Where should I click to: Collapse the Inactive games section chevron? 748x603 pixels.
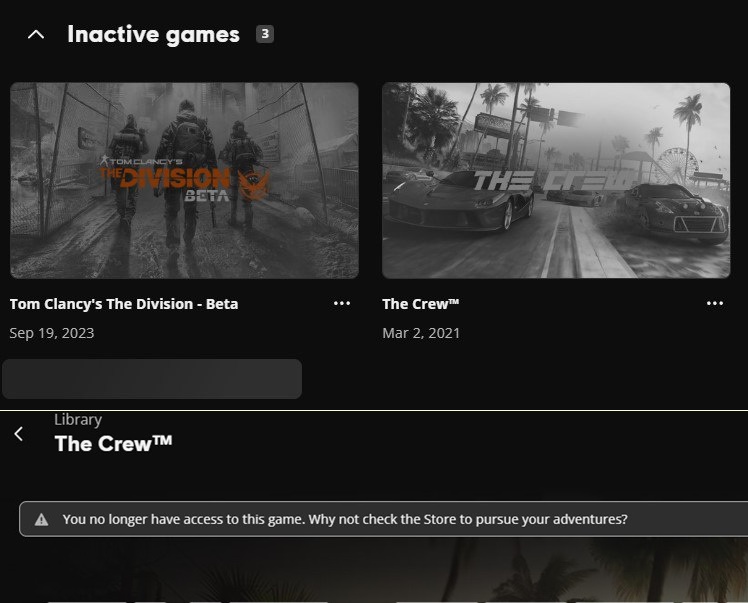[x=36, y=34]
